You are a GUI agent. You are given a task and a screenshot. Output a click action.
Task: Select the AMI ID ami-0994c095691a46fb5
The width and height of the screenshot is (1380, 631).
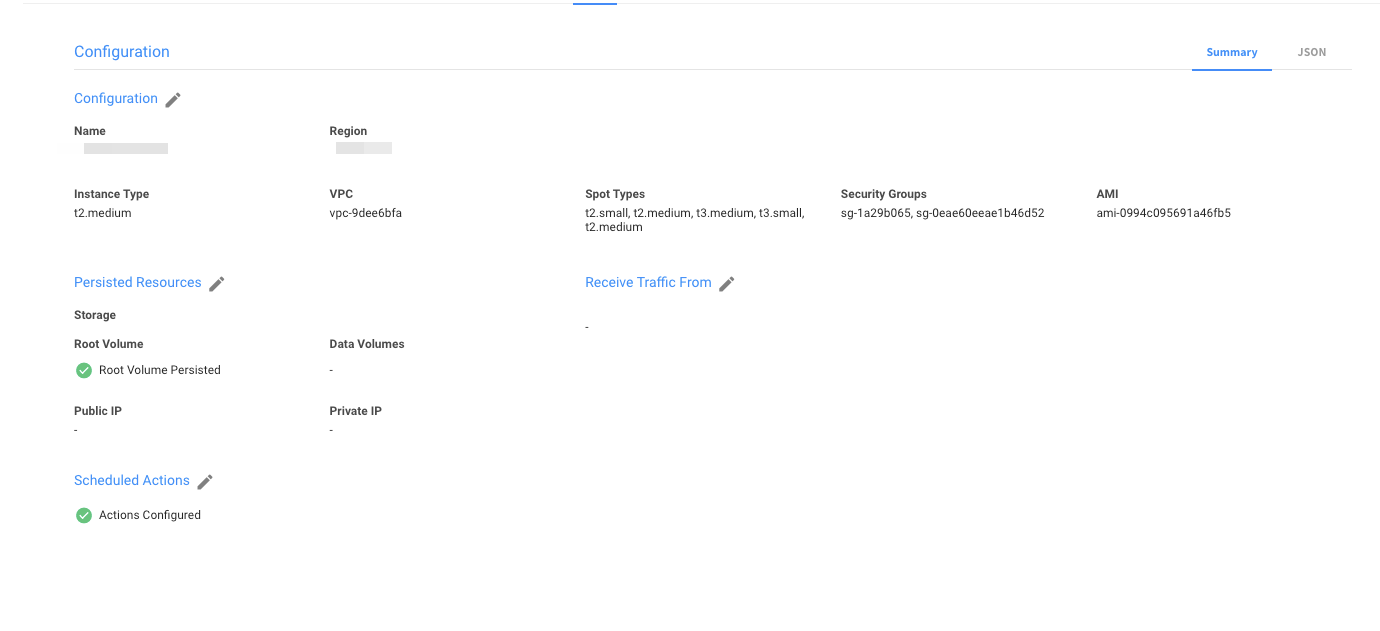tap(1163, 213)
